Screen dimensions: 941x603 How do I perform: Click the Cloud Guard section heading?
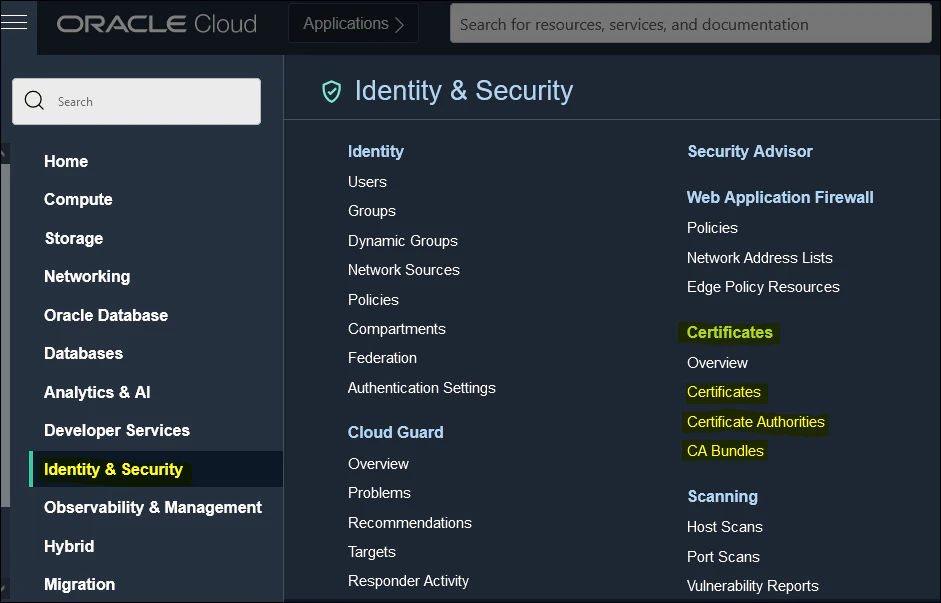click(395, 433)
